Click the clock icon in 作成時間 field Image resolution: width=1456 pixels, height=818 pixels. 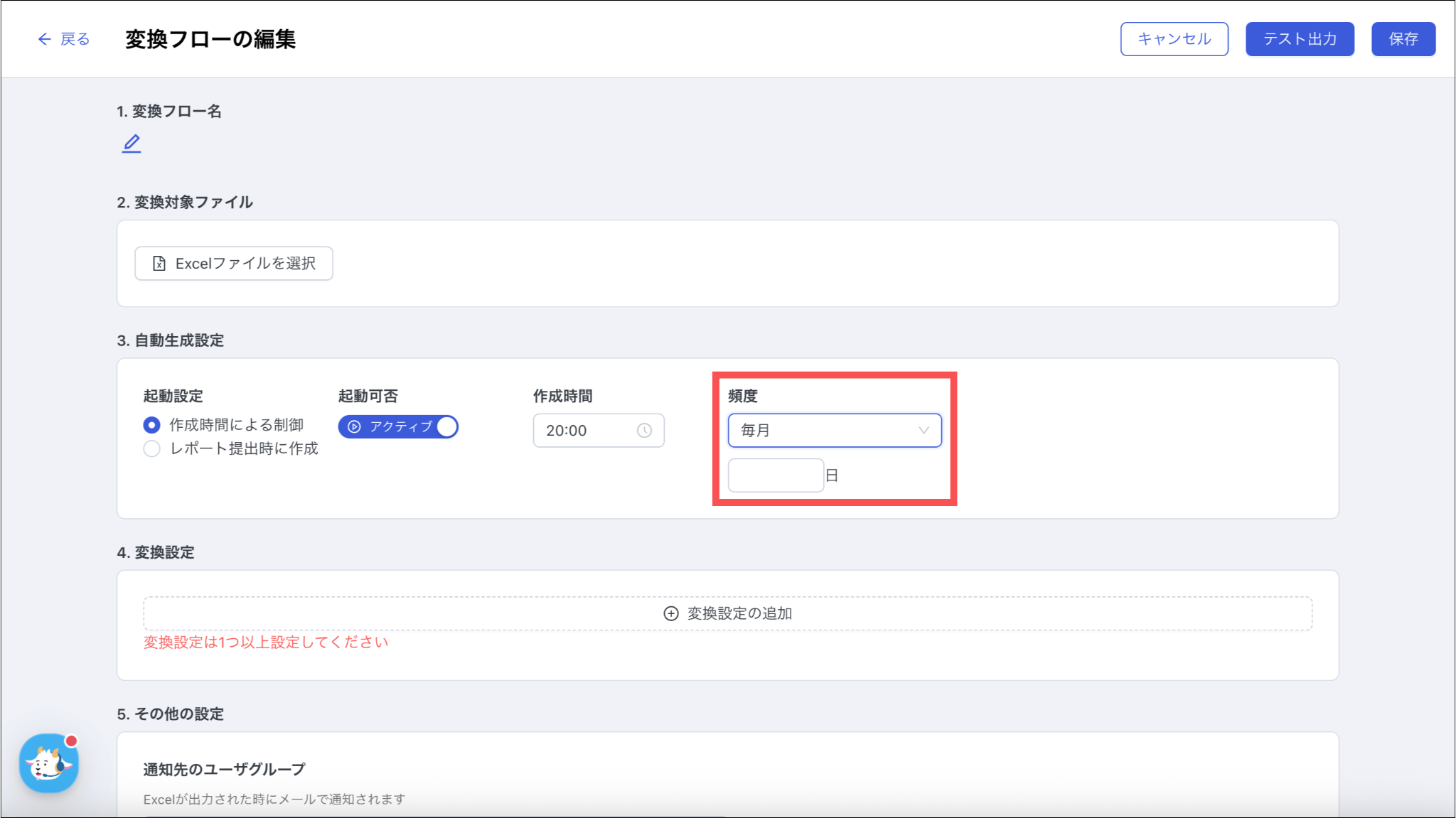click(644, 431)
